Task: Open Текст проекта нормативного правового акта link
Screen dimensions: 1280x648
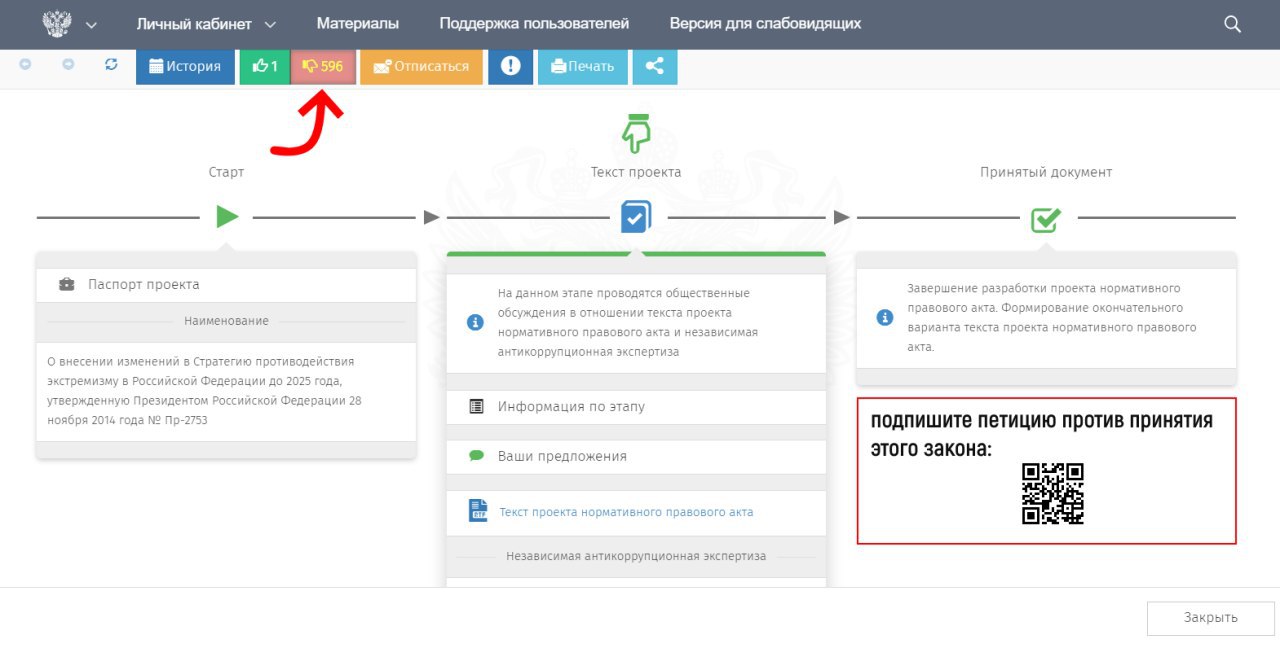Action: coord(626,512)
